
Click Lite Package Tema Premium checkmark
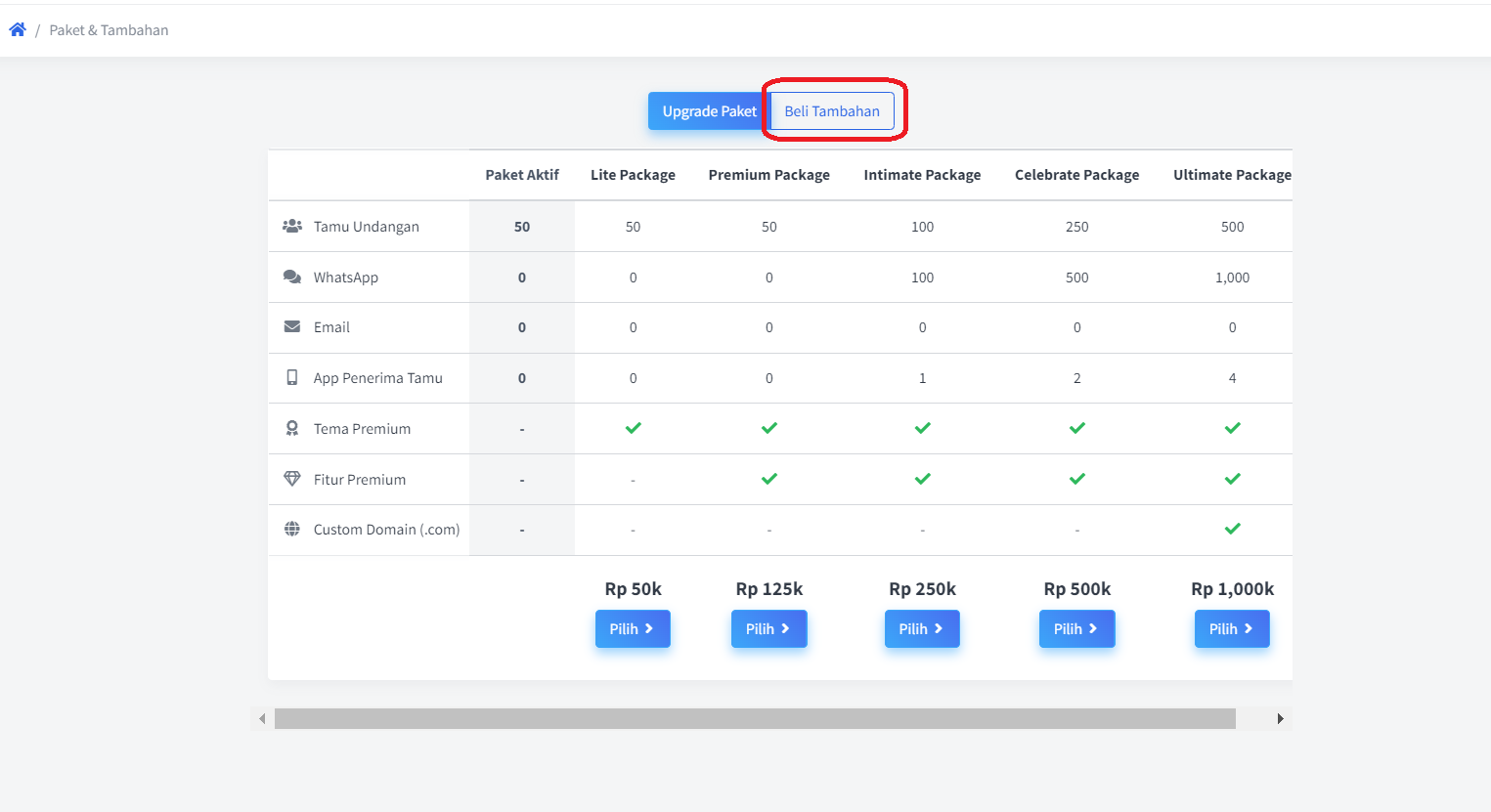point(634,428)
